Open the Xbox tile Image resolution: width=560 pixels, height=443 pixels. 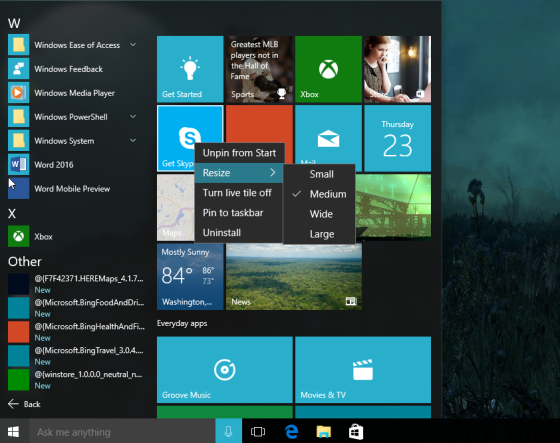[x=328, y=69]
